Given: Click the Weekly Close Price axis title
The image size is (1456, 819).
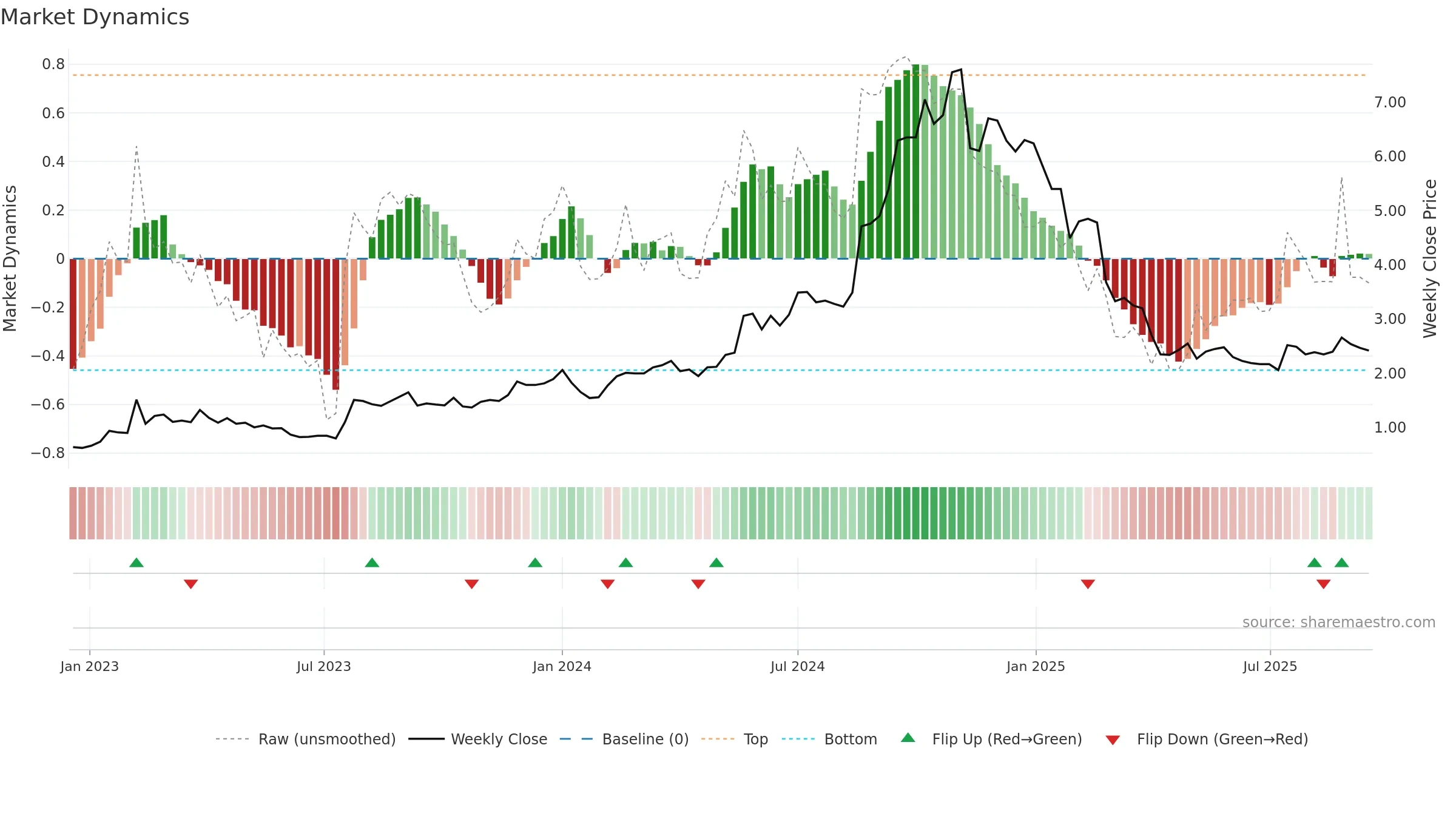Looking at the screenshot, I should pos(1430,258).
